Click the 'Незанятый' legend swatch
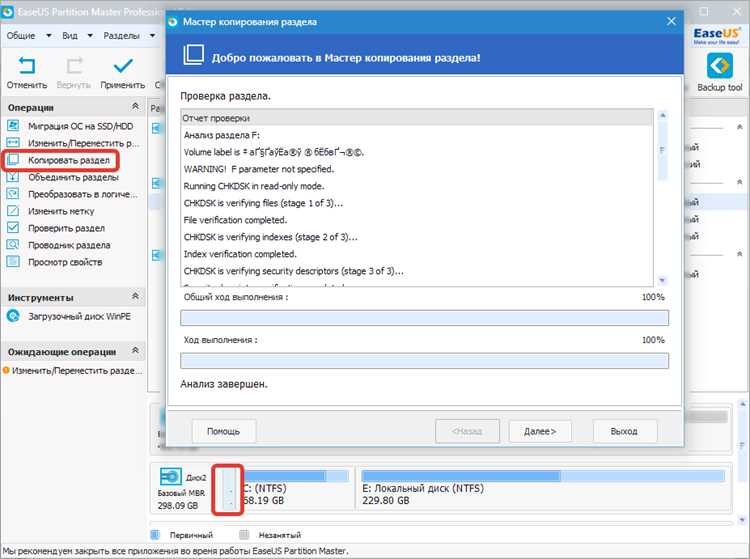This screenshot has width=750, height=559. click(x=244, y=535)
